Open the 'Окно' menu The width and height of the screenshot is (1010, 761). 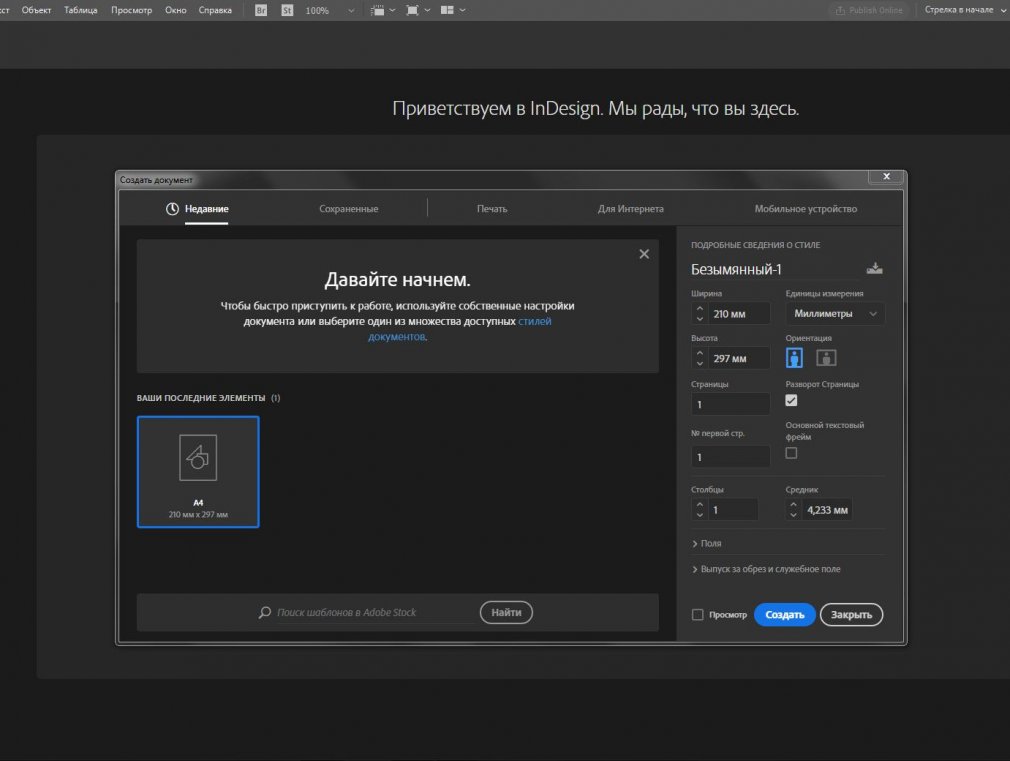(175, 10)
